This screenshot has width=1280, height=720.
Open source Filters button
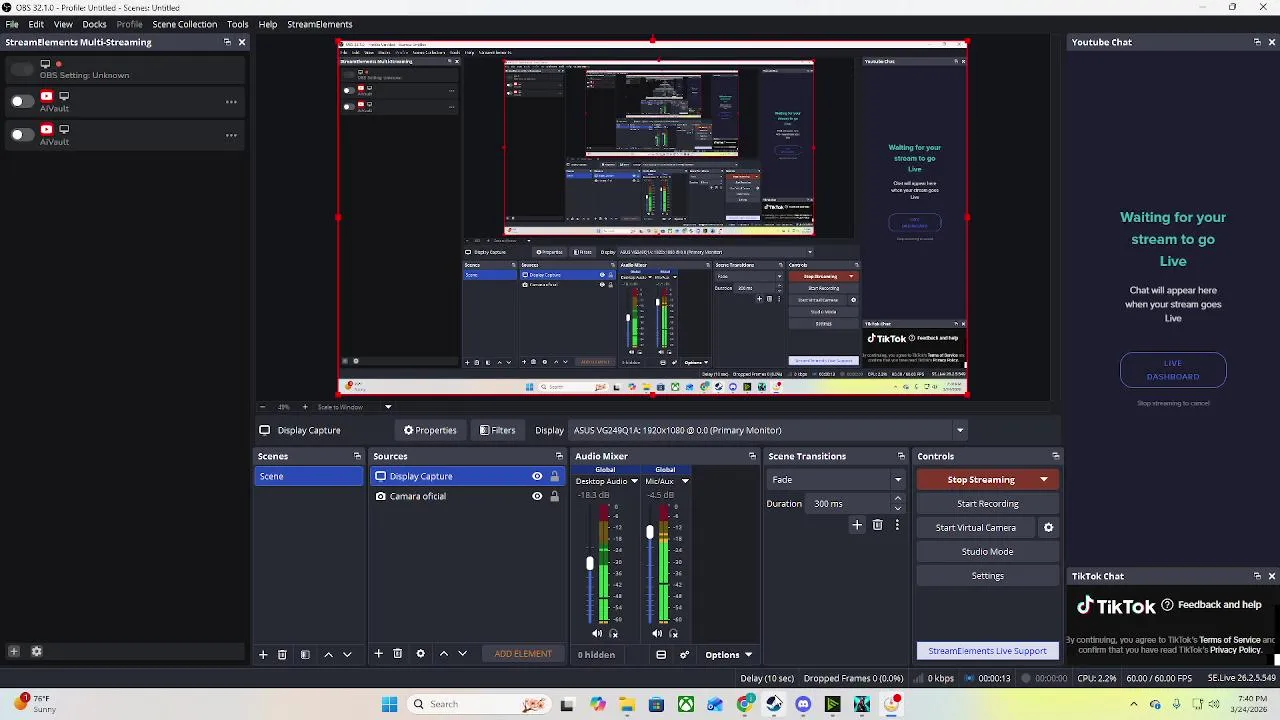tap(497, 430)
